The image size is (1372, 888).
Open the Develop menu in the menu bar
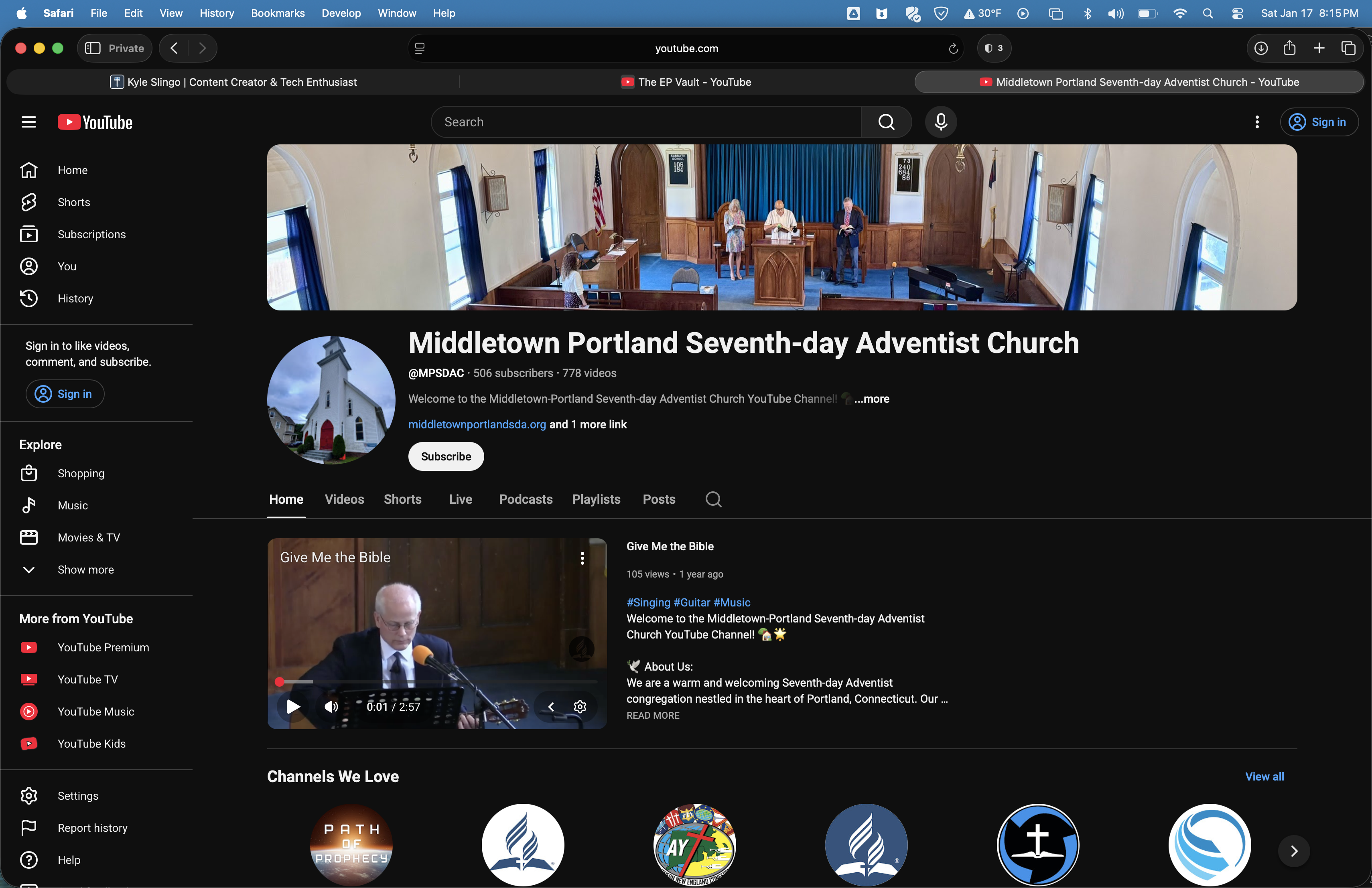click(341, 13)
